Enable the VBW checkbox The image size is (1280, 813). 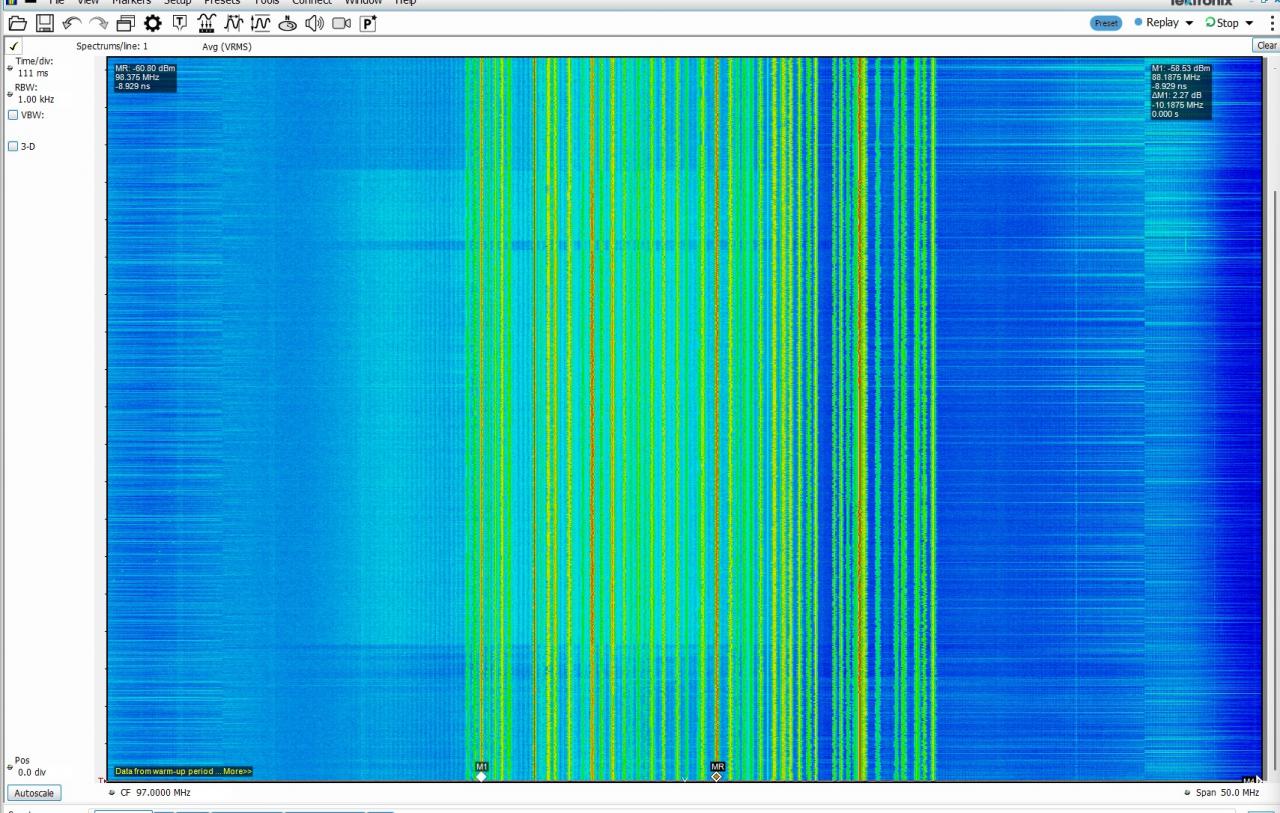tap(13, 115)
